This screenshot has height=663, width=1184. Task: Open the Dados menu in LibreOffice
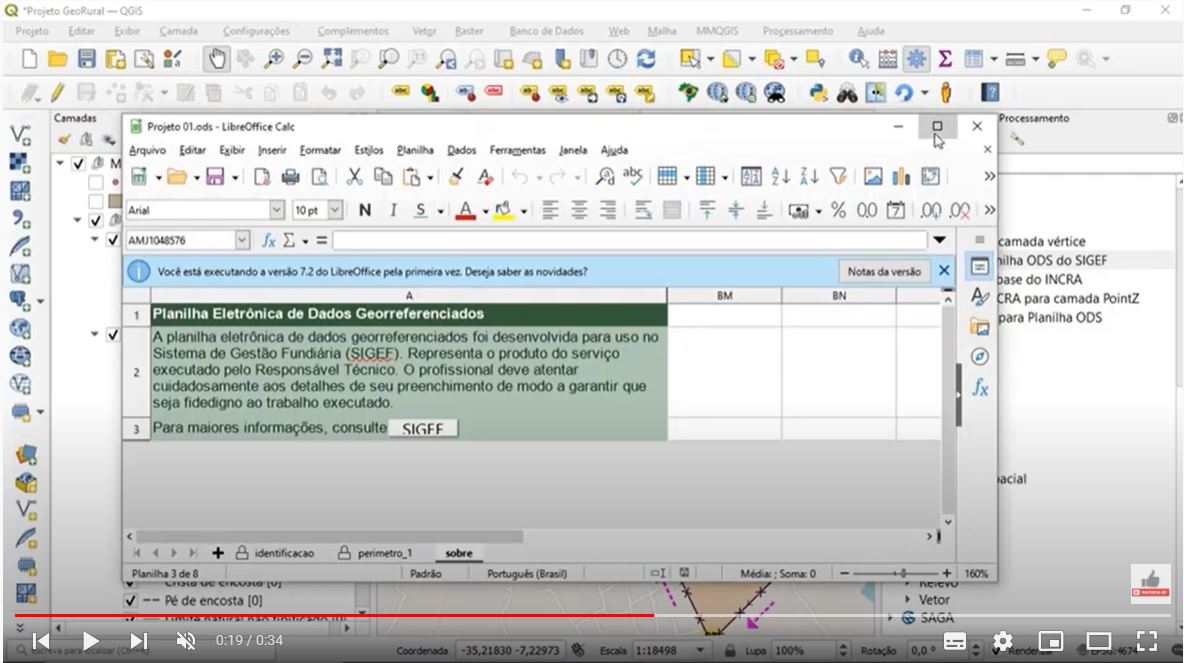click(461, 150)
